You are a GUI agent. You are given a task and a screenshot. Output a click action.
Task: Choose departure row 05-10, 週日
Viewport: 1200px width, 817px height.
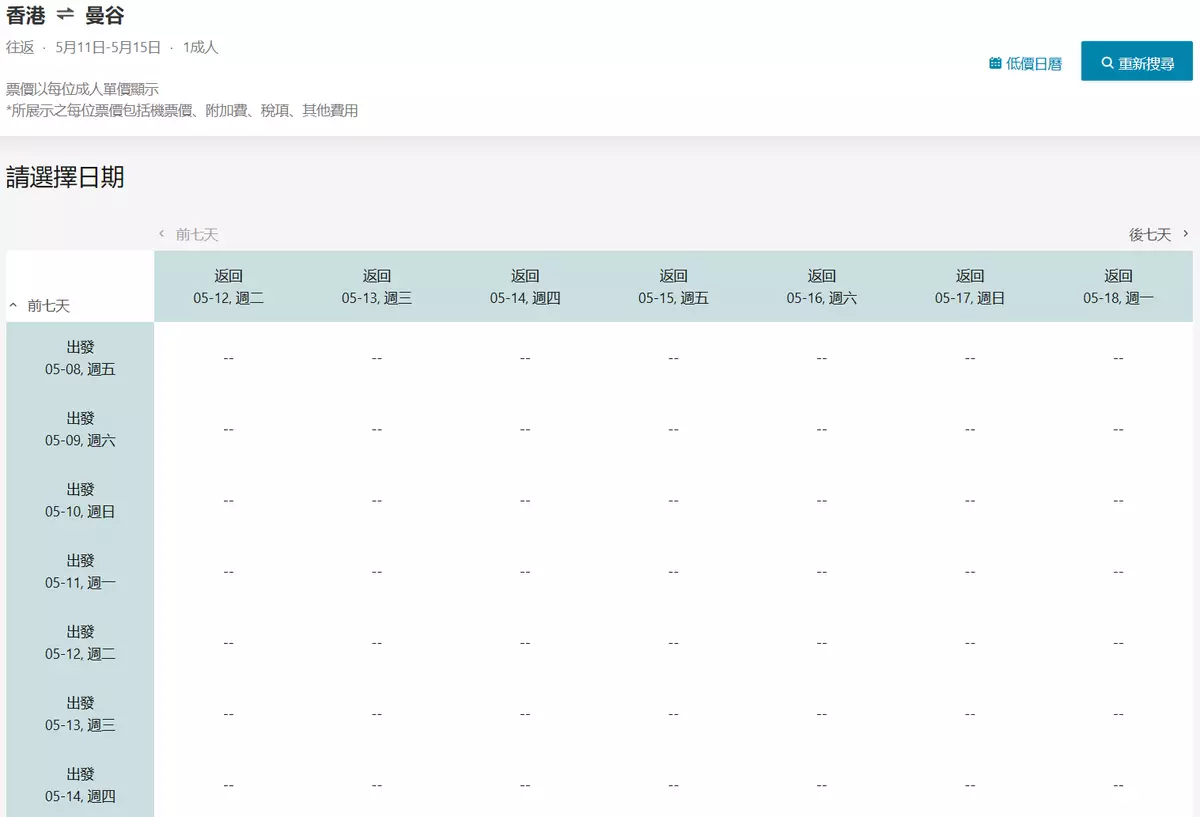coord(80,500)
